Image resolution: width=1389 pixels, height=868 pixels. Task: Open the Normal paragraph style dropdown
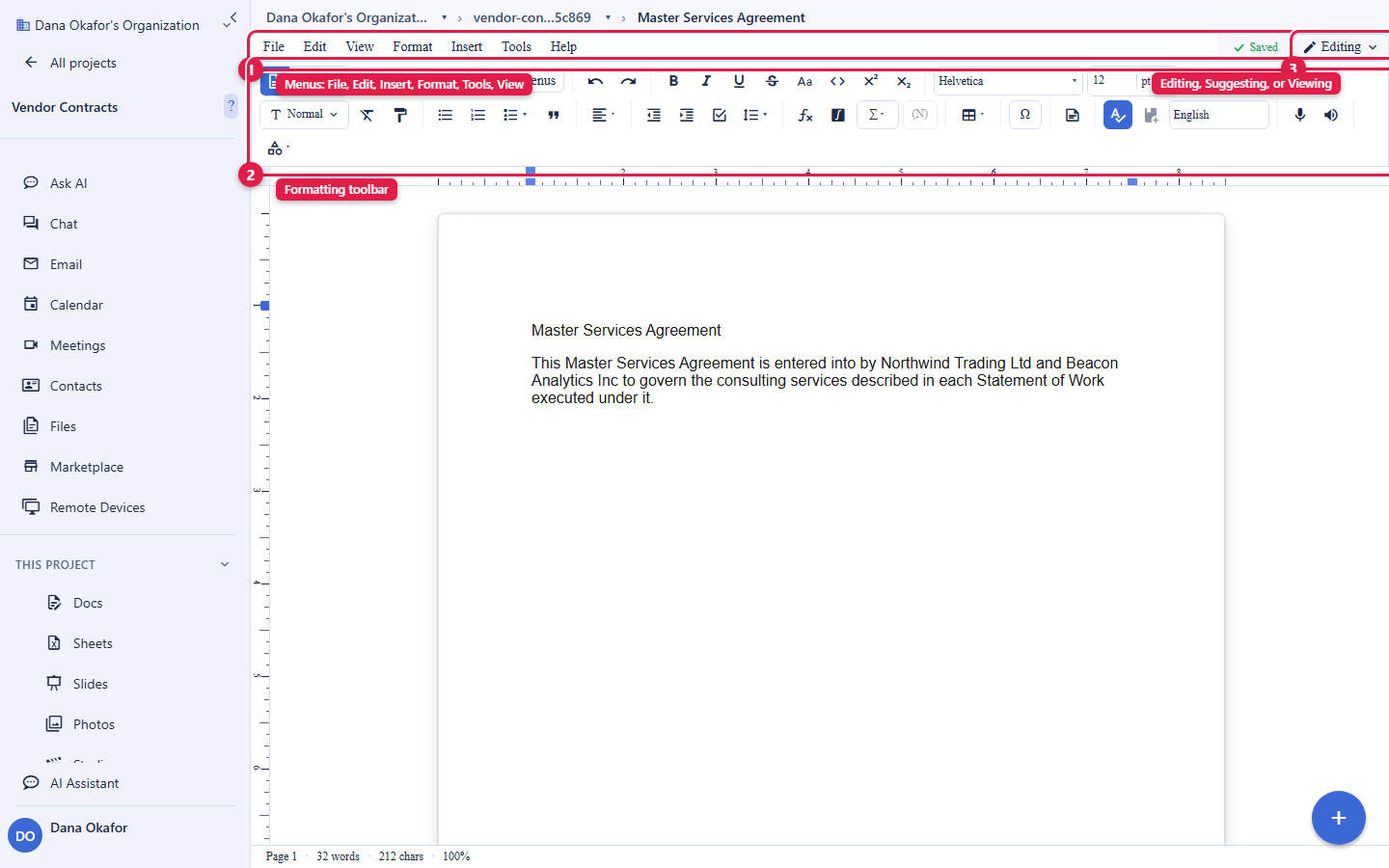[x=305, y=115]
